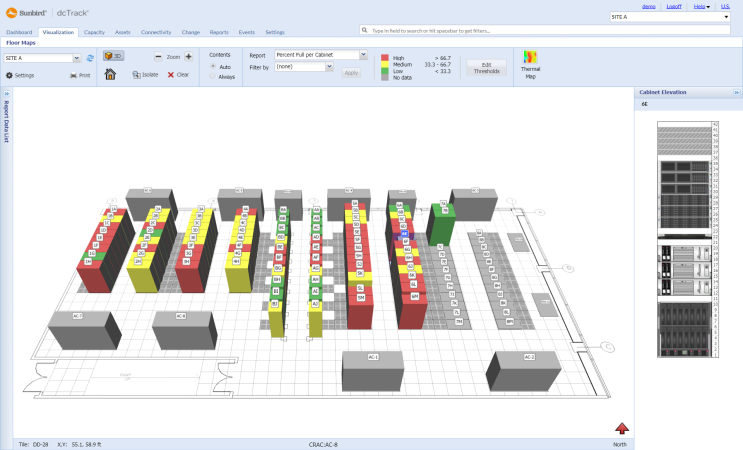
Task: Select the Auto contents radio button
Action: coord(213,66)
